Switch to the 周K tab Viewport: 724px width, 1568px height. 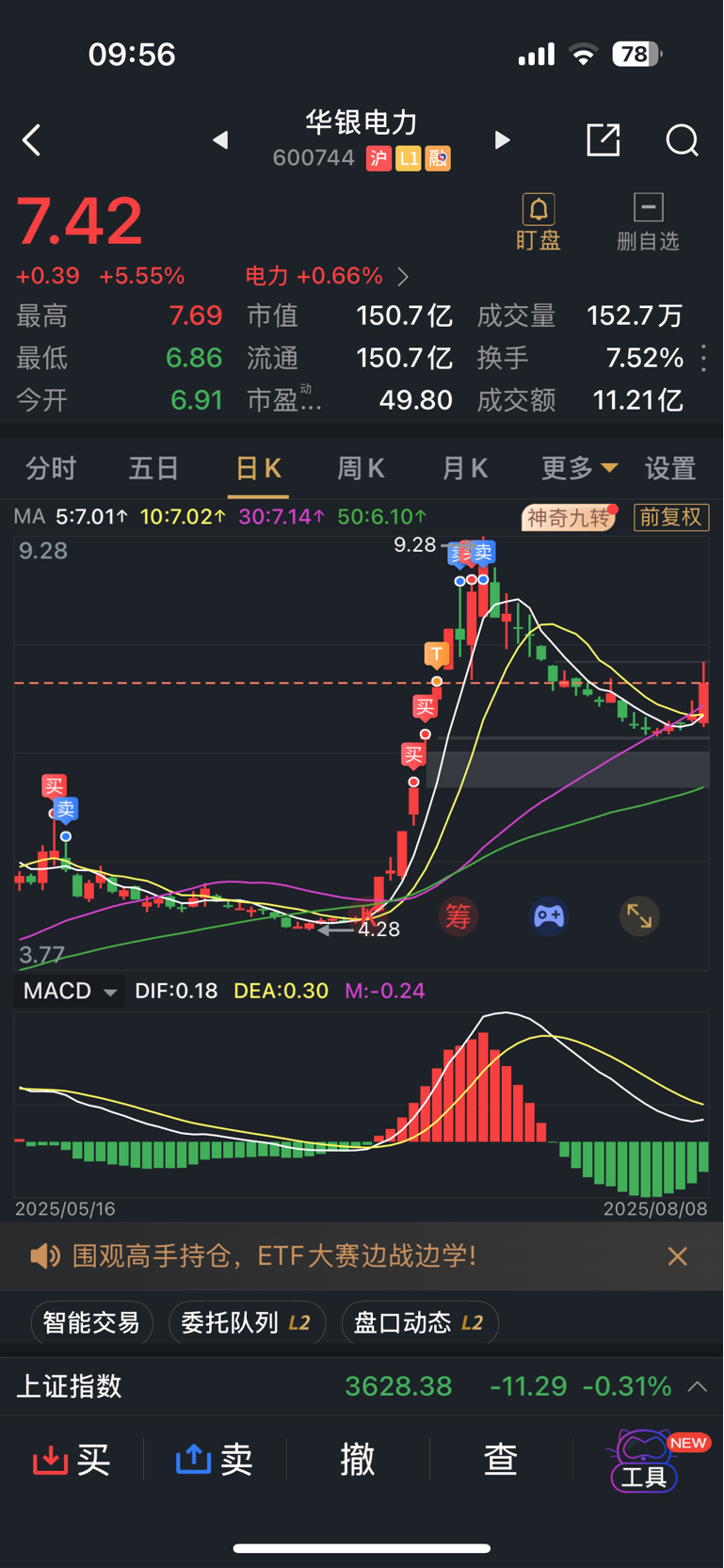click(x=361, y=468)
